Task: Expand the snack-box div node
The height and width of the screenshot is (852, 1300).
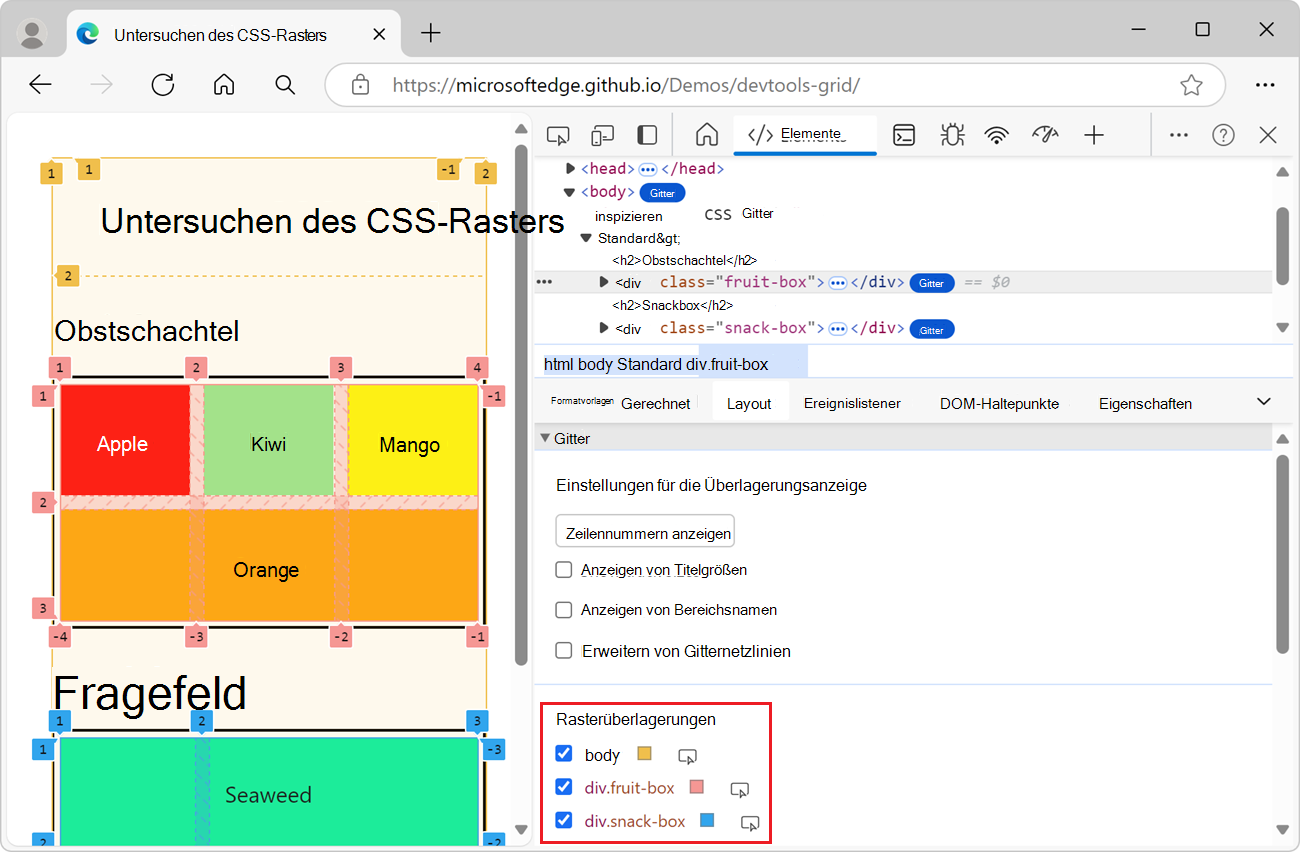Action: coord(604,328)
